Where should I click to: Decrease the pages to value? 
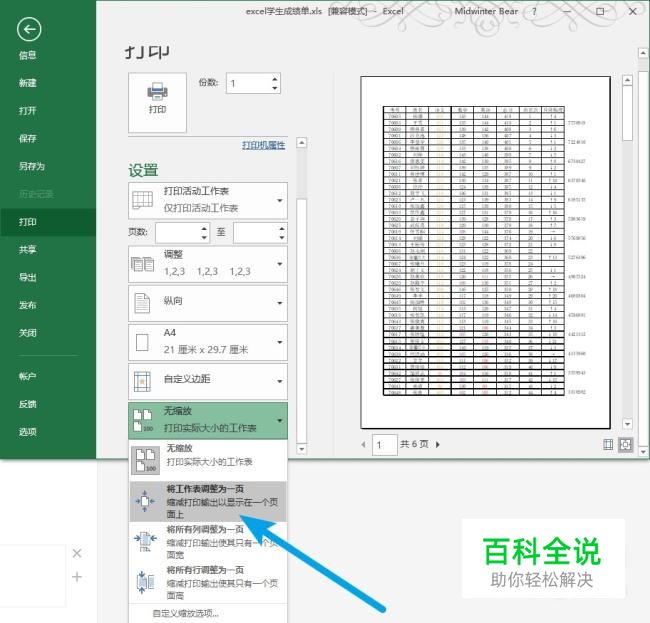(282, 238)
